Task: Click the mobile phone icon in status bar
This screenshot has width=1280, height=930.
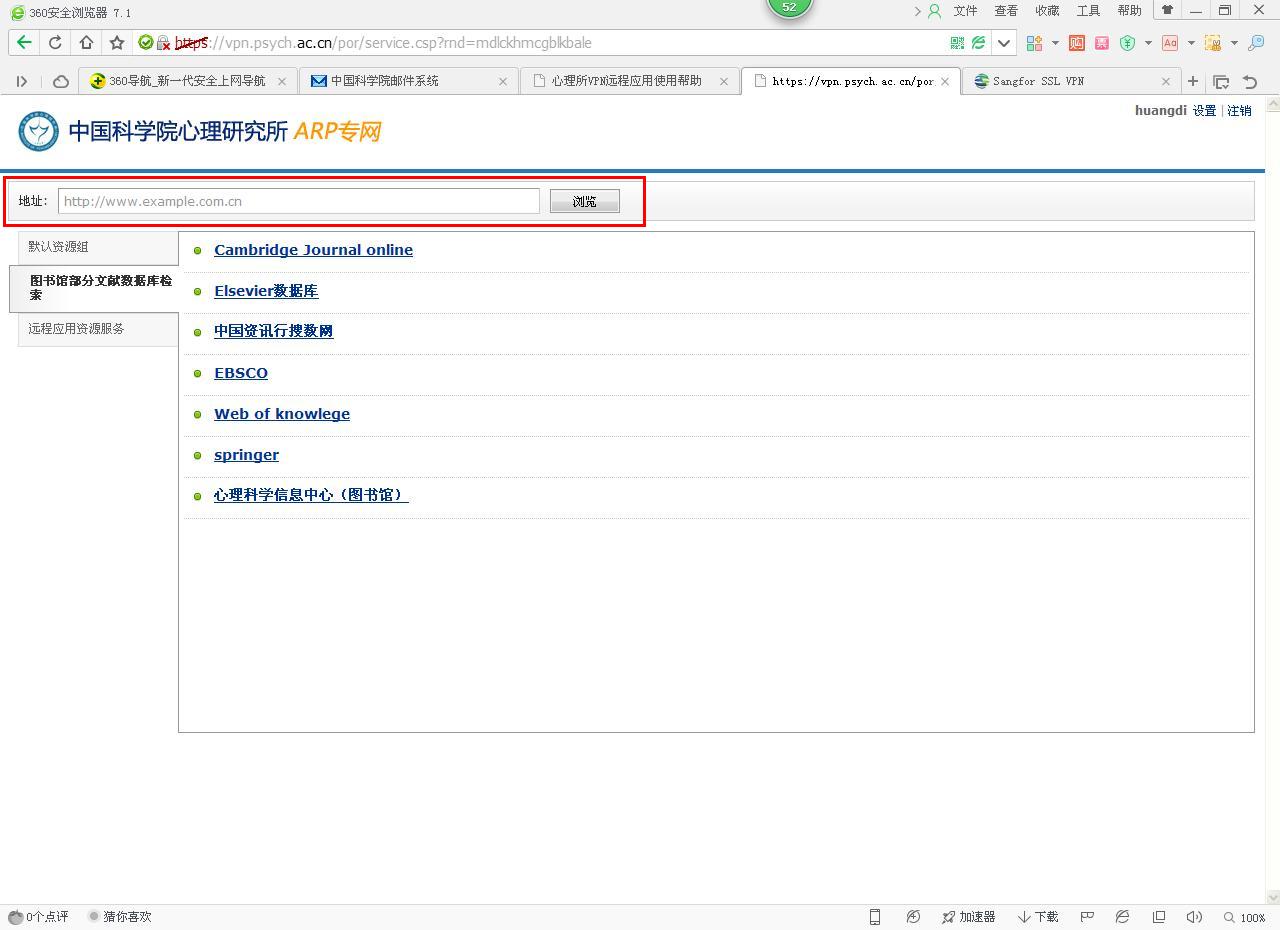Action: point(874,916)
